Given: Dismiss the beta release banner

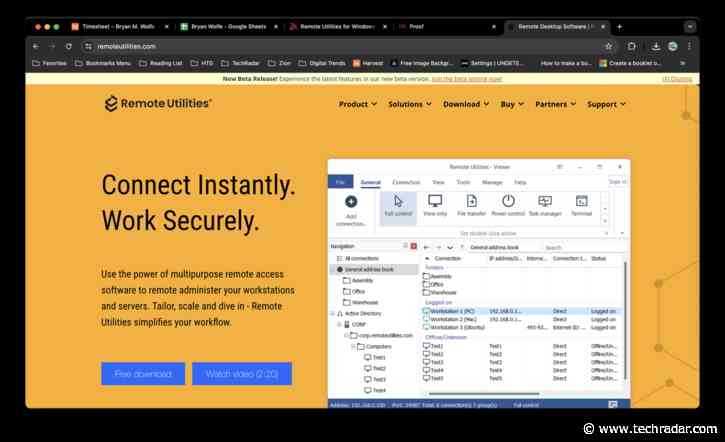Looking at the screenshot, I should point(677,79).
